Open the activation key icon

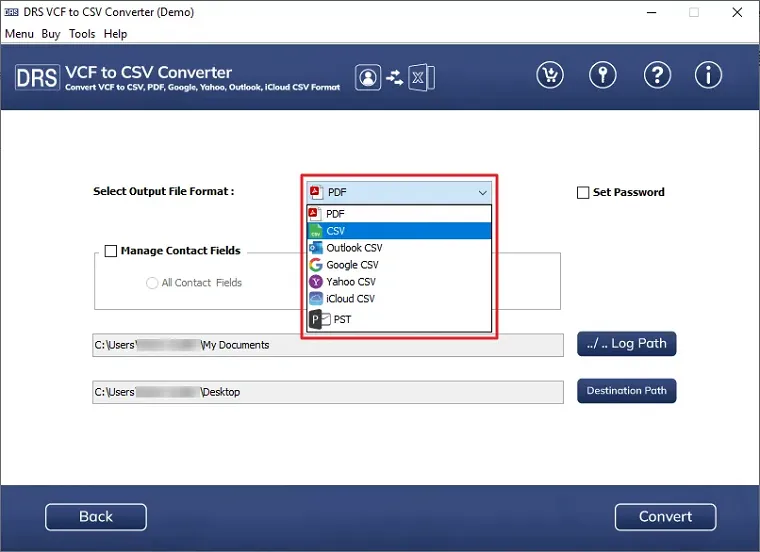(x=602, y=75)
